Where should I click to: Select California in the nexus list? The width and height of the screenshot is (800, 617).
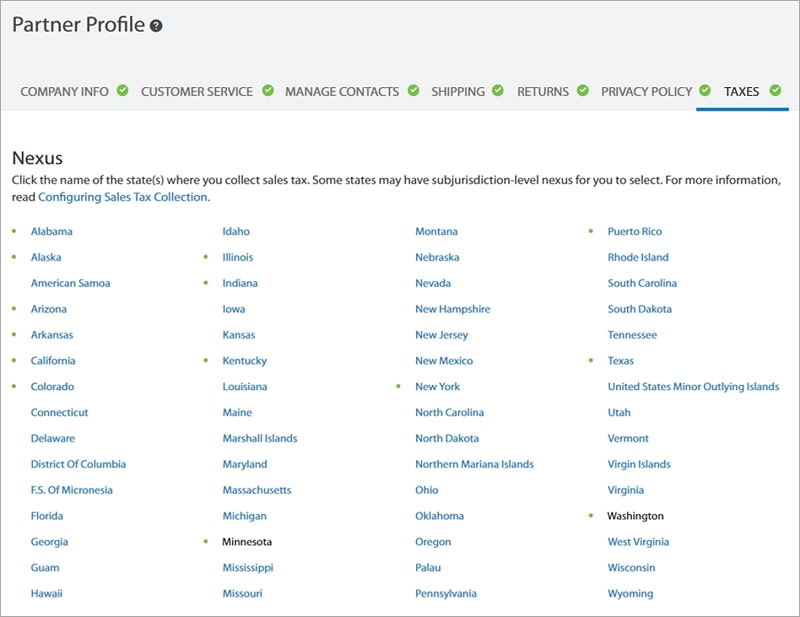(53, 361)
